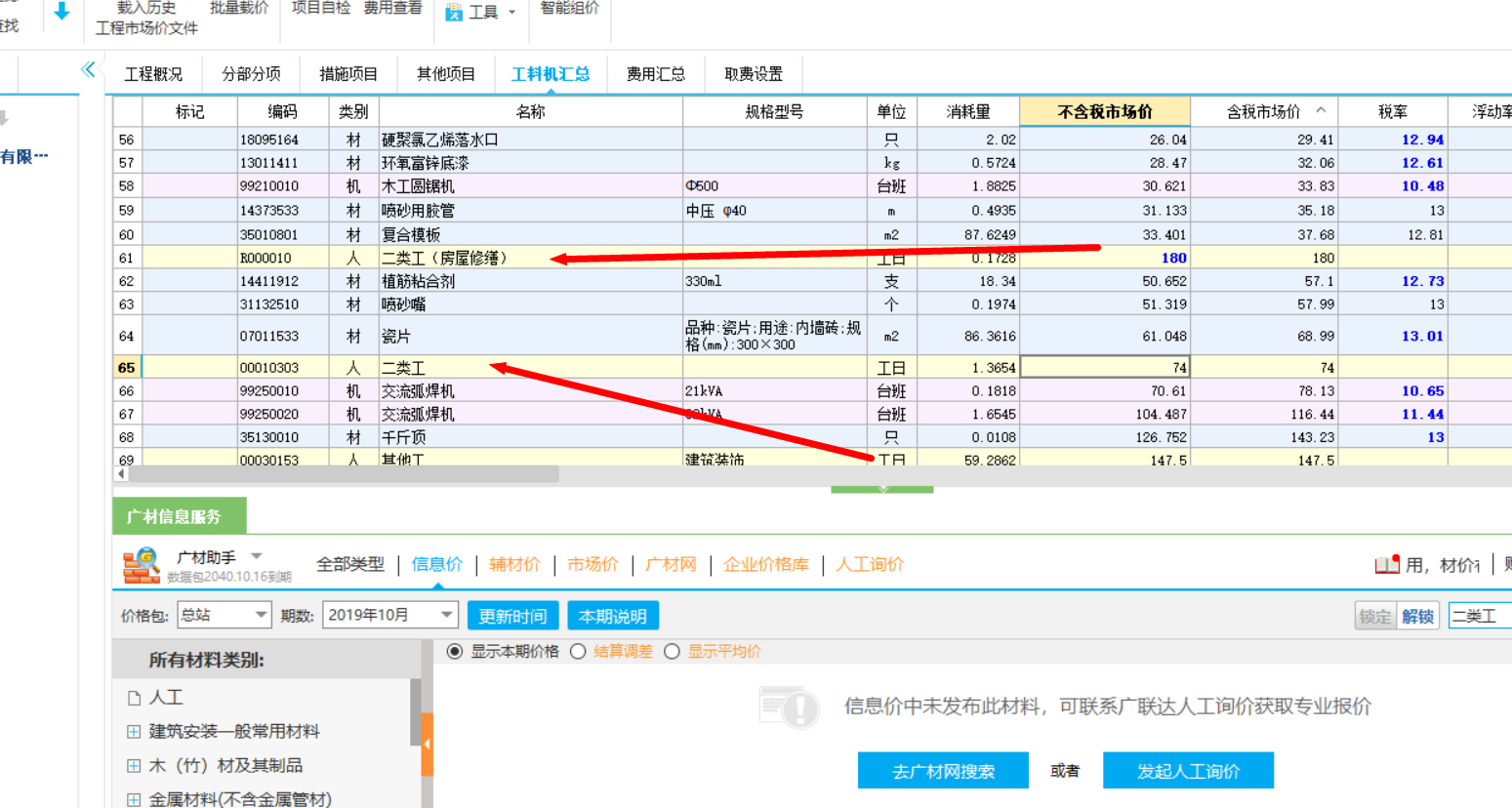1512x808 pixels.
Task: Click 项目自检 toolbar item
Action: pyautogui.click(x=321, y=8)
